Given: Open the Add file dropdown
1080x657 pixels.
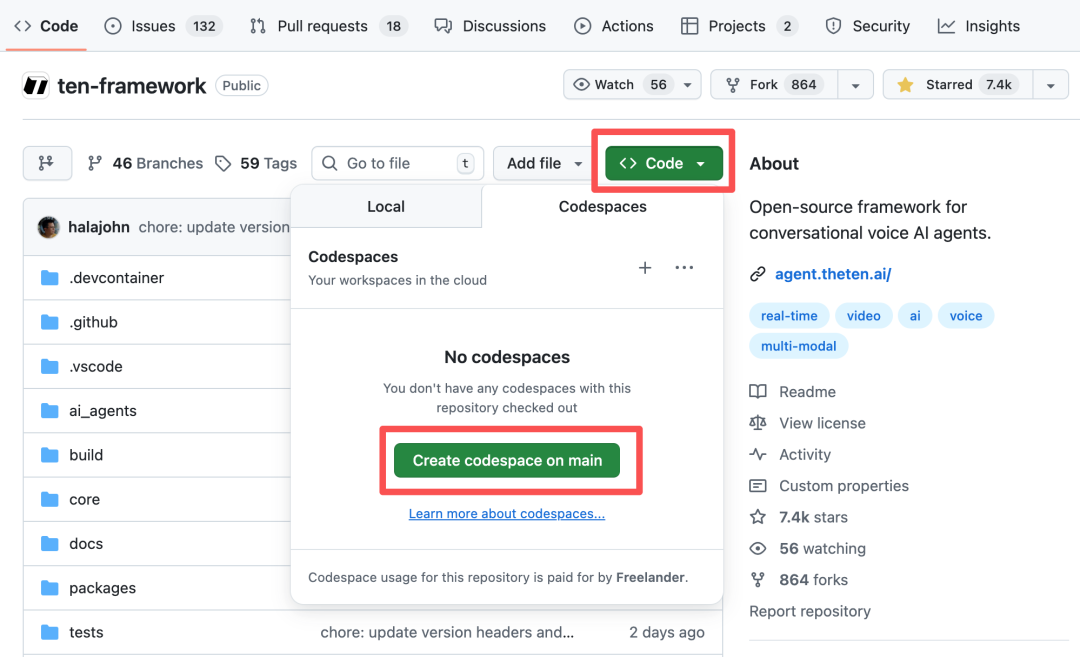Looking at the screenshot, I should tap(545, 163).
